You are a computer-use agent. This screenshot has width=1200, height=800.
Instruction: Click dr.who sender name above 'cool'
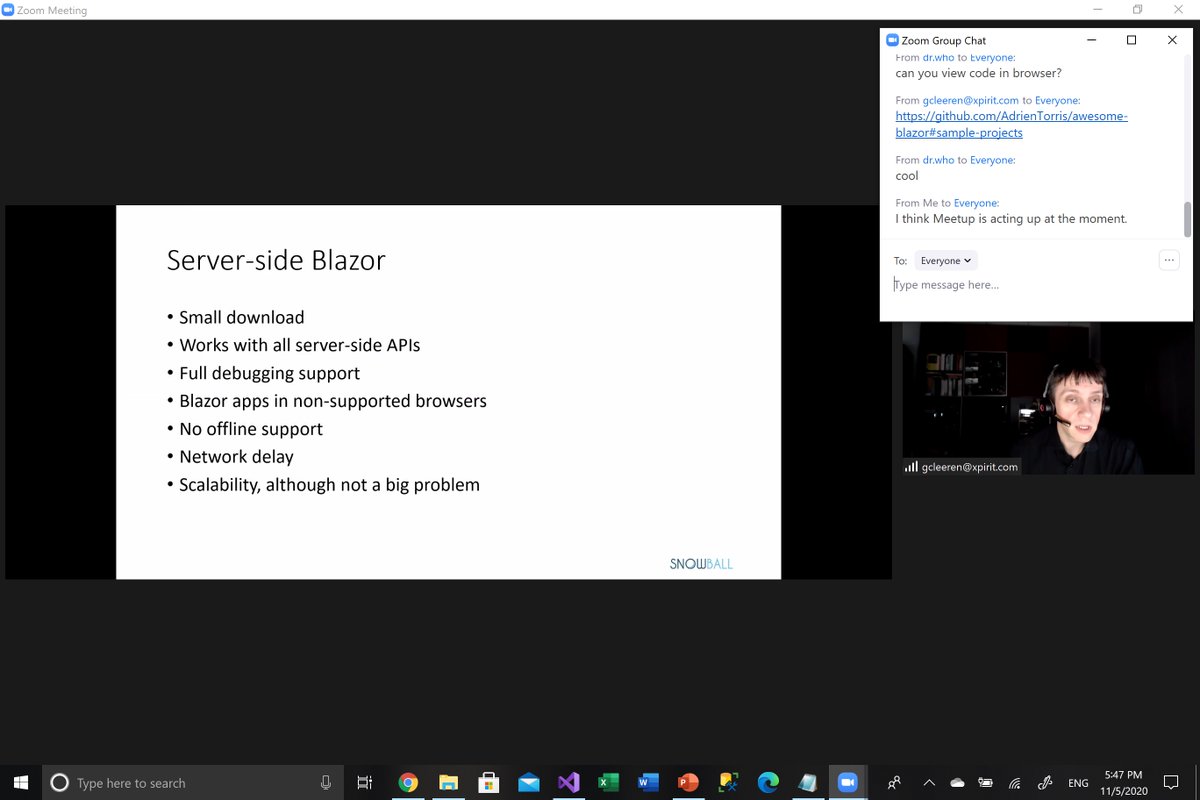(x=938, y=160)
